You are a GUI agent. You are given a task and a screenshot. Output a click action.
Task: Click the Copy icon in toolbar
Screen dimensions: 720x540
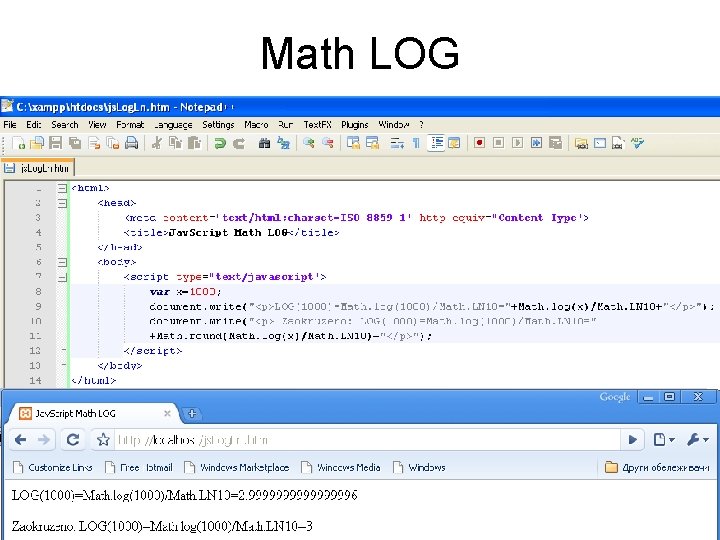click(175, 143)
